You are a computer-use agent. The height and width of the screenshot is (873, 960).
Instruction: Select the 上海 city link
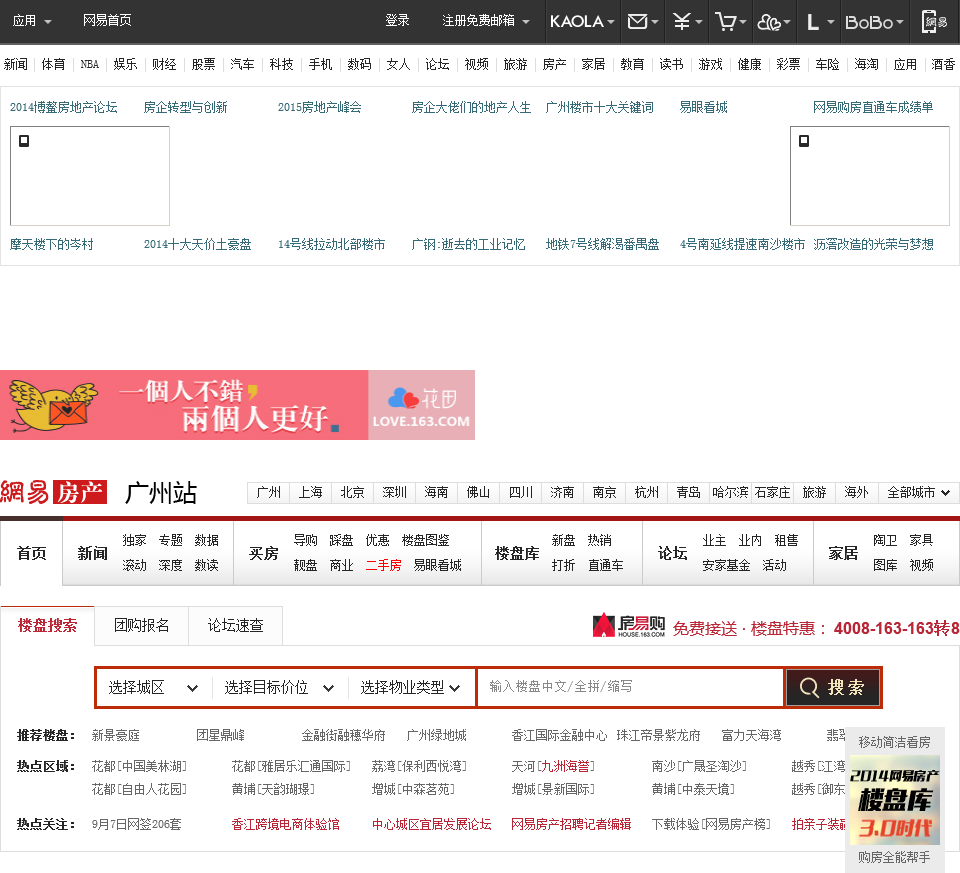[x=310, y=492]
